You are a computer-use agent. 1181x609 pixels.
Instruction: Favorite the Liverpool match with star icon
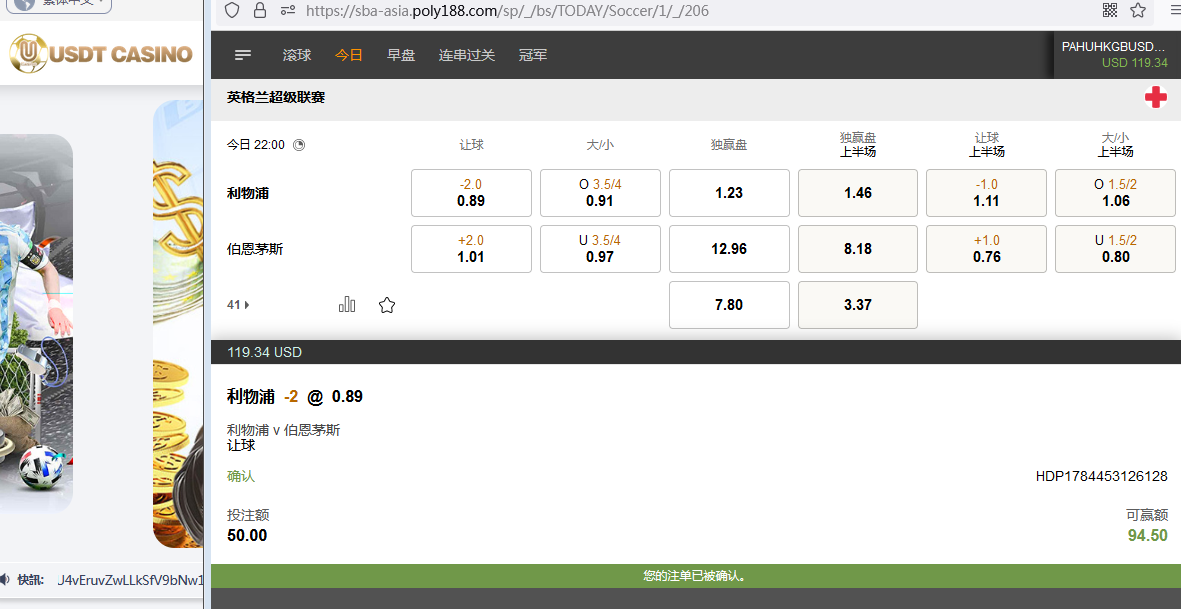point(387,305)
